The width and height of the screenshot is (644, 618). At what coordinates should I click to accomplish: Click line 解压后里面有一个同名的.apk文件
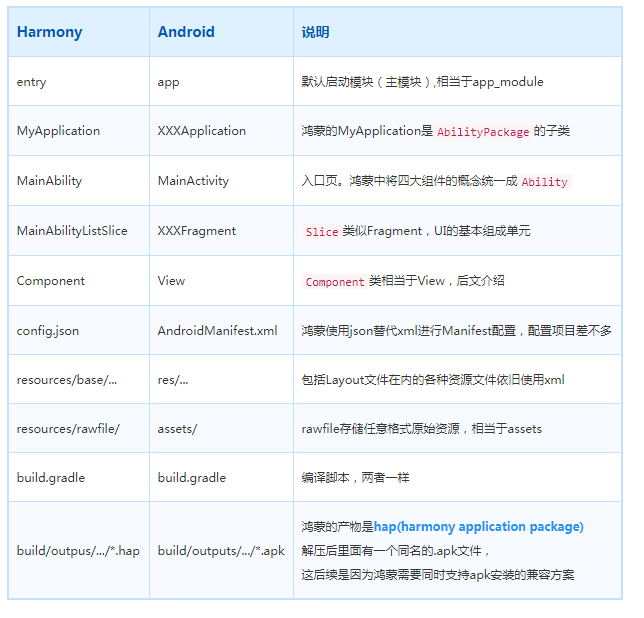click(395, 551)
